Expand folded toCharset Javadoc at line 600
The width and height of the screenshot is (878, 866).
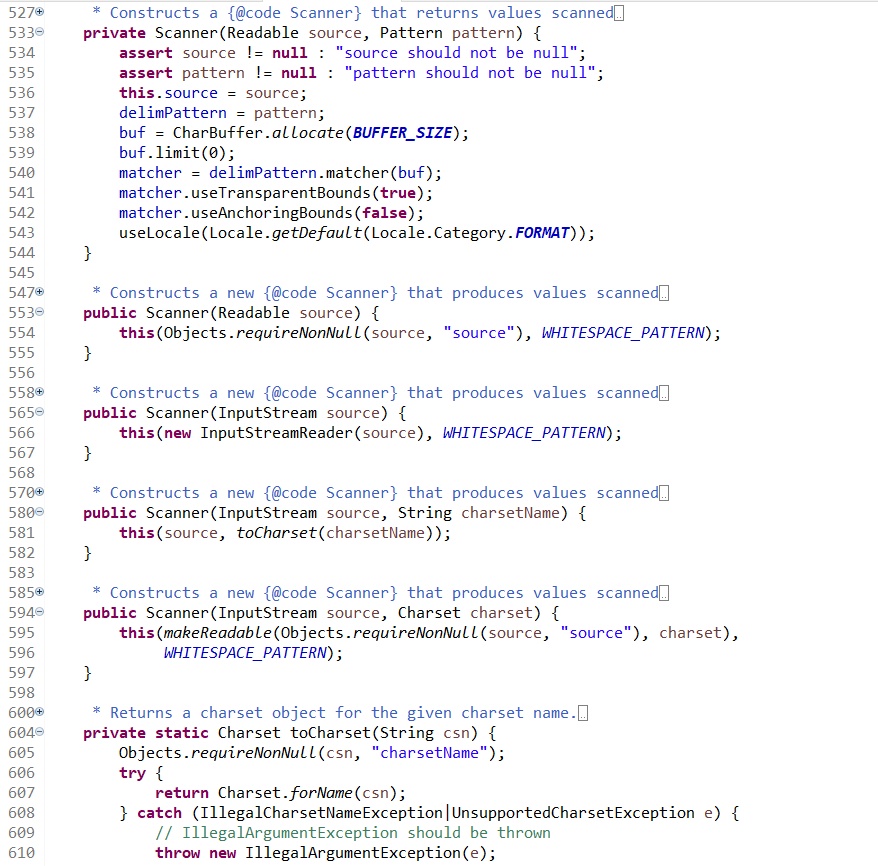click(40, 712)
